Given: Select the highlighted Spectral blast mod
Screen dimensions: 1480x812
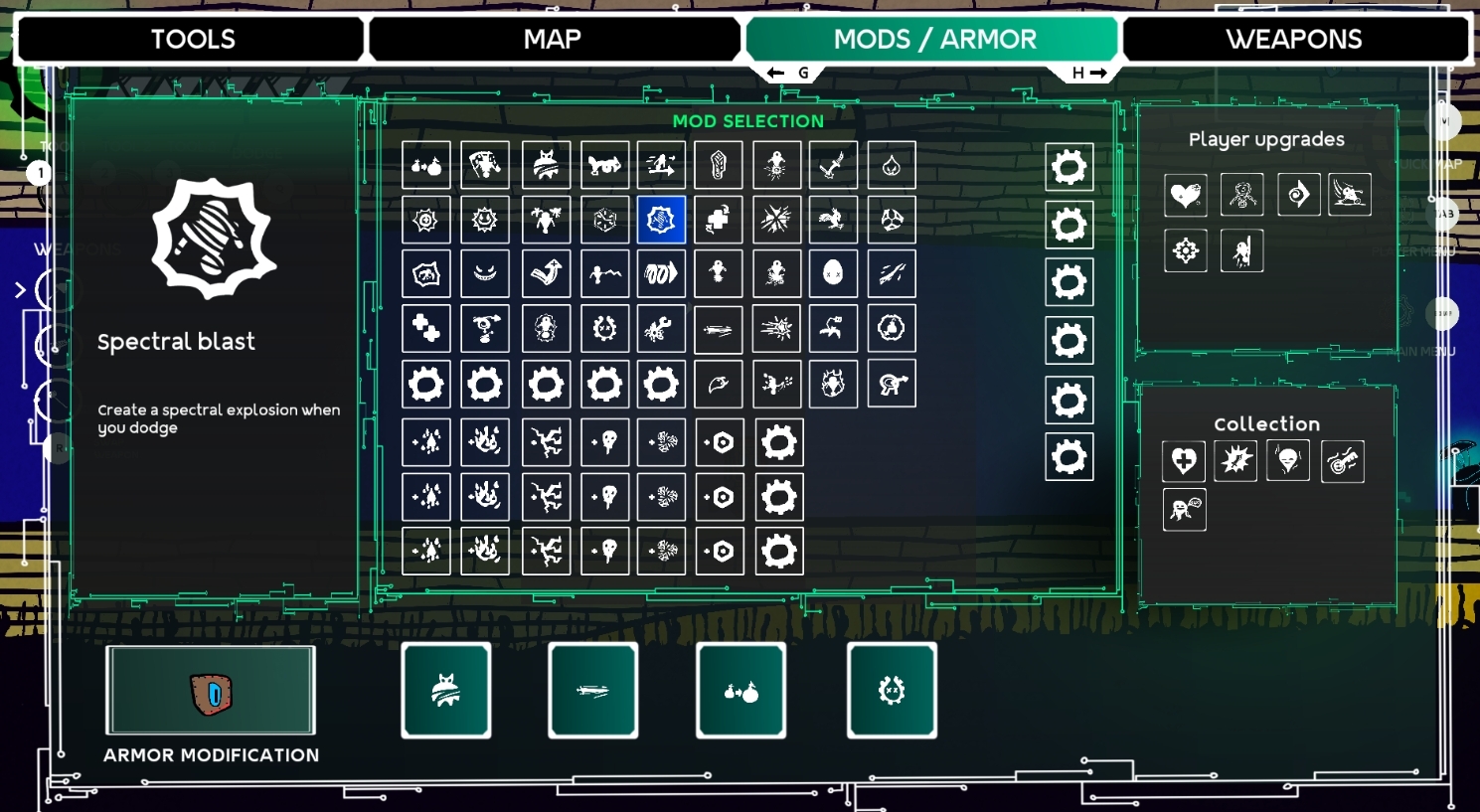Looking at the screenshot, I should point(661,220).
